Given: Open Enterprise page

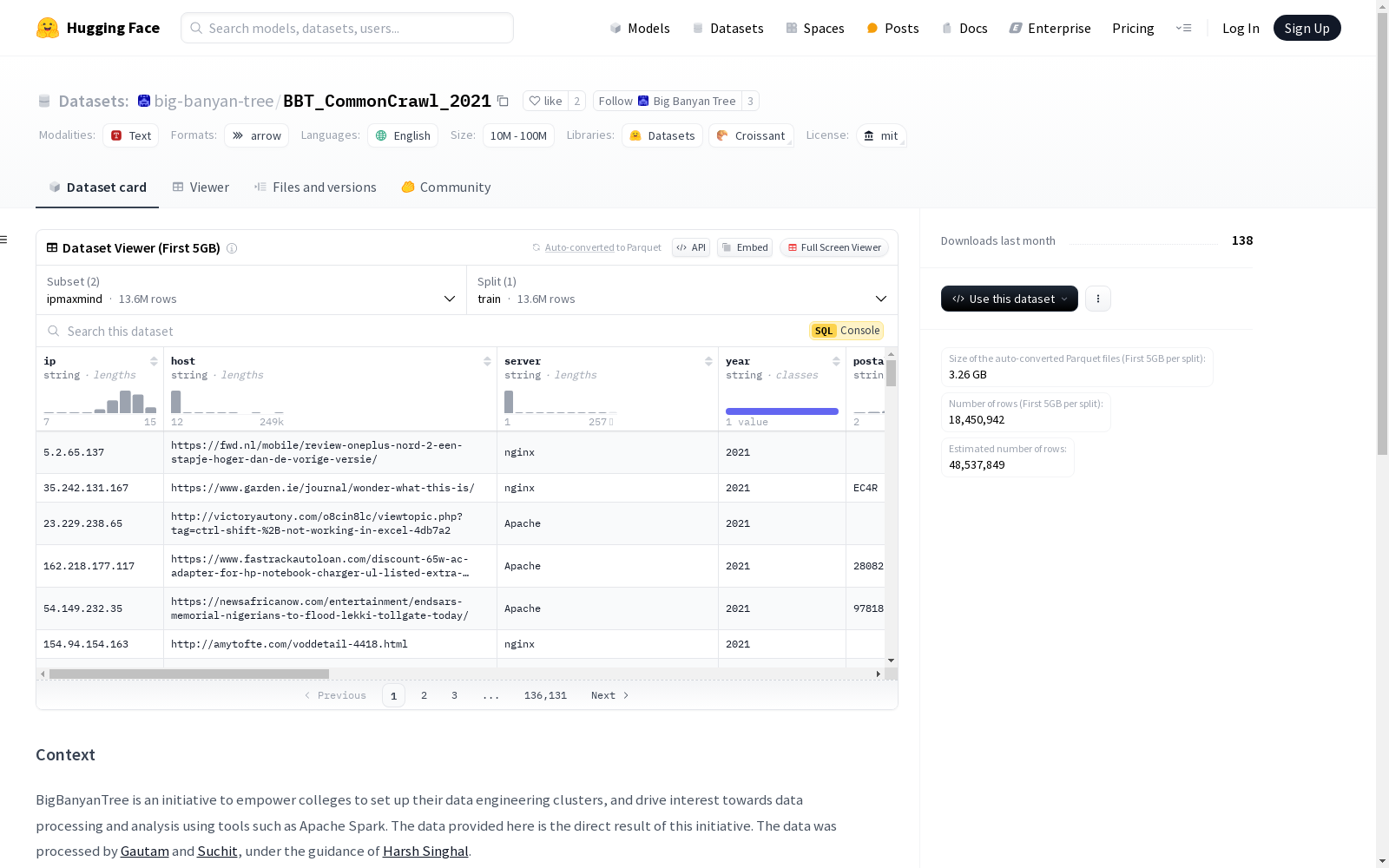Looking at the screenshot, I should 1050,28.
